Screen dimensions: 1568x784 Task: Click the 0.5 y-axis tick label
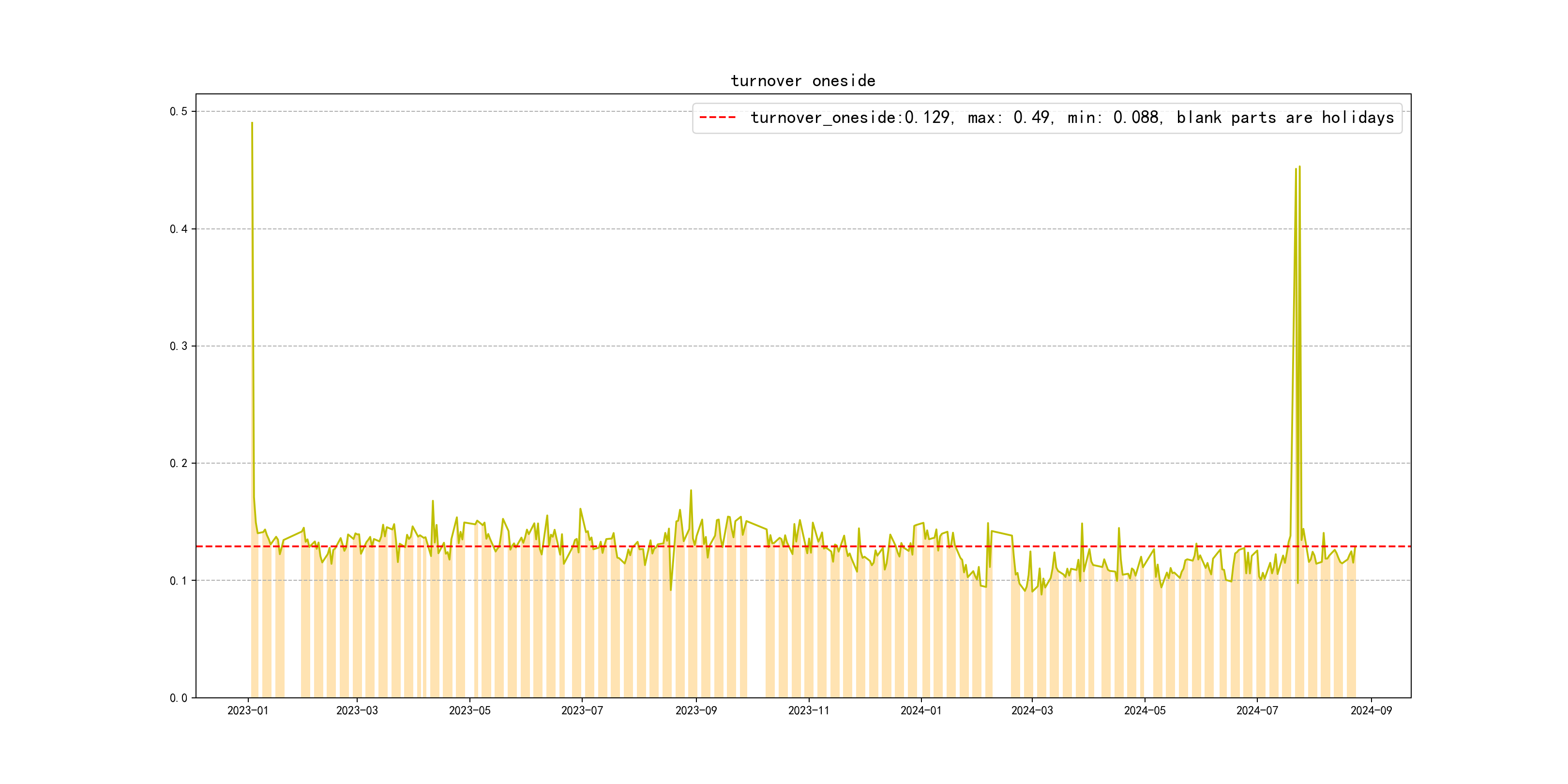point(179,111)
